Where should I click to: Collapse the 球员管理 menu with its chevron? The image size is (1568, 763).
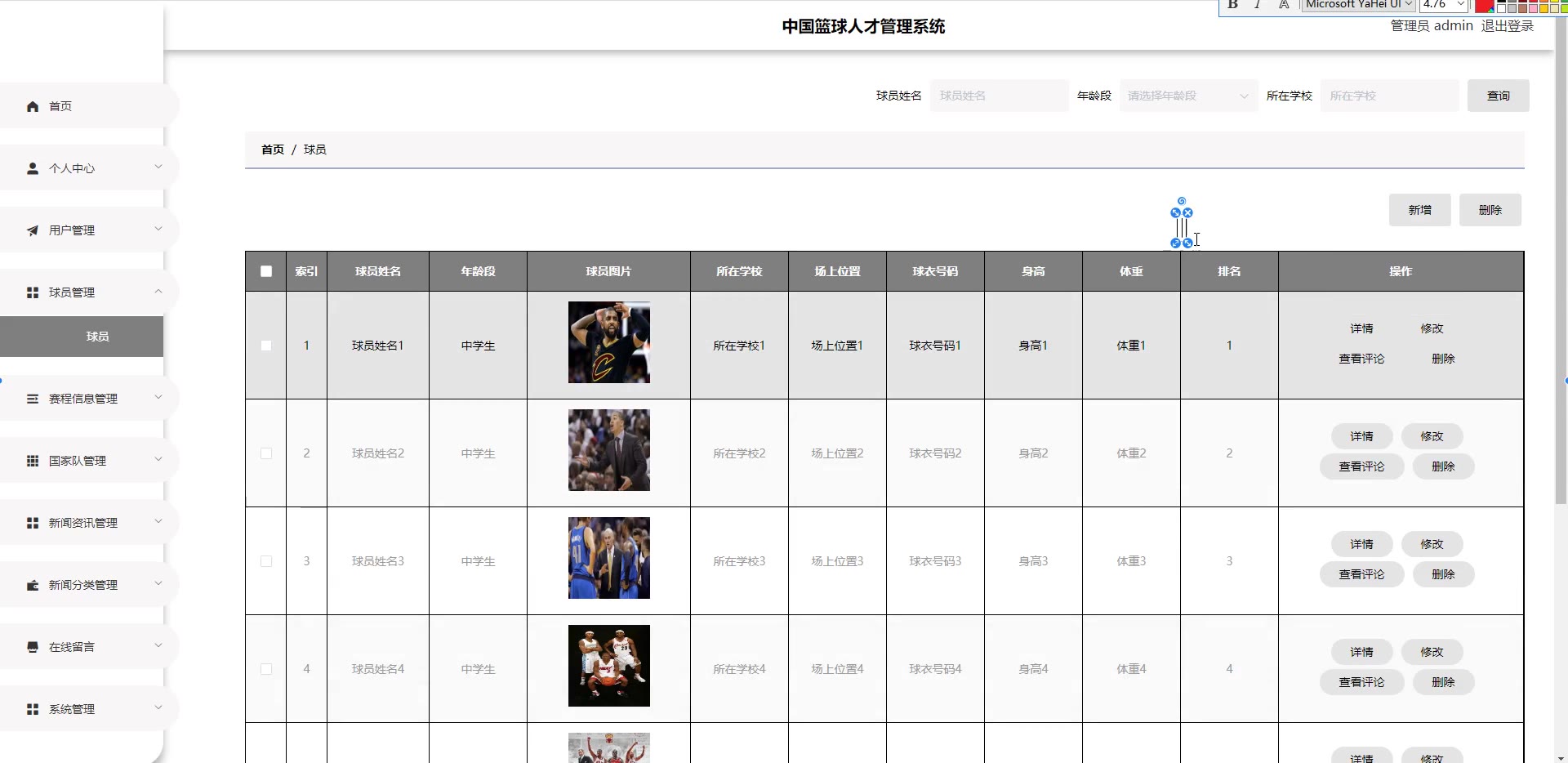(x=158, y=292)
